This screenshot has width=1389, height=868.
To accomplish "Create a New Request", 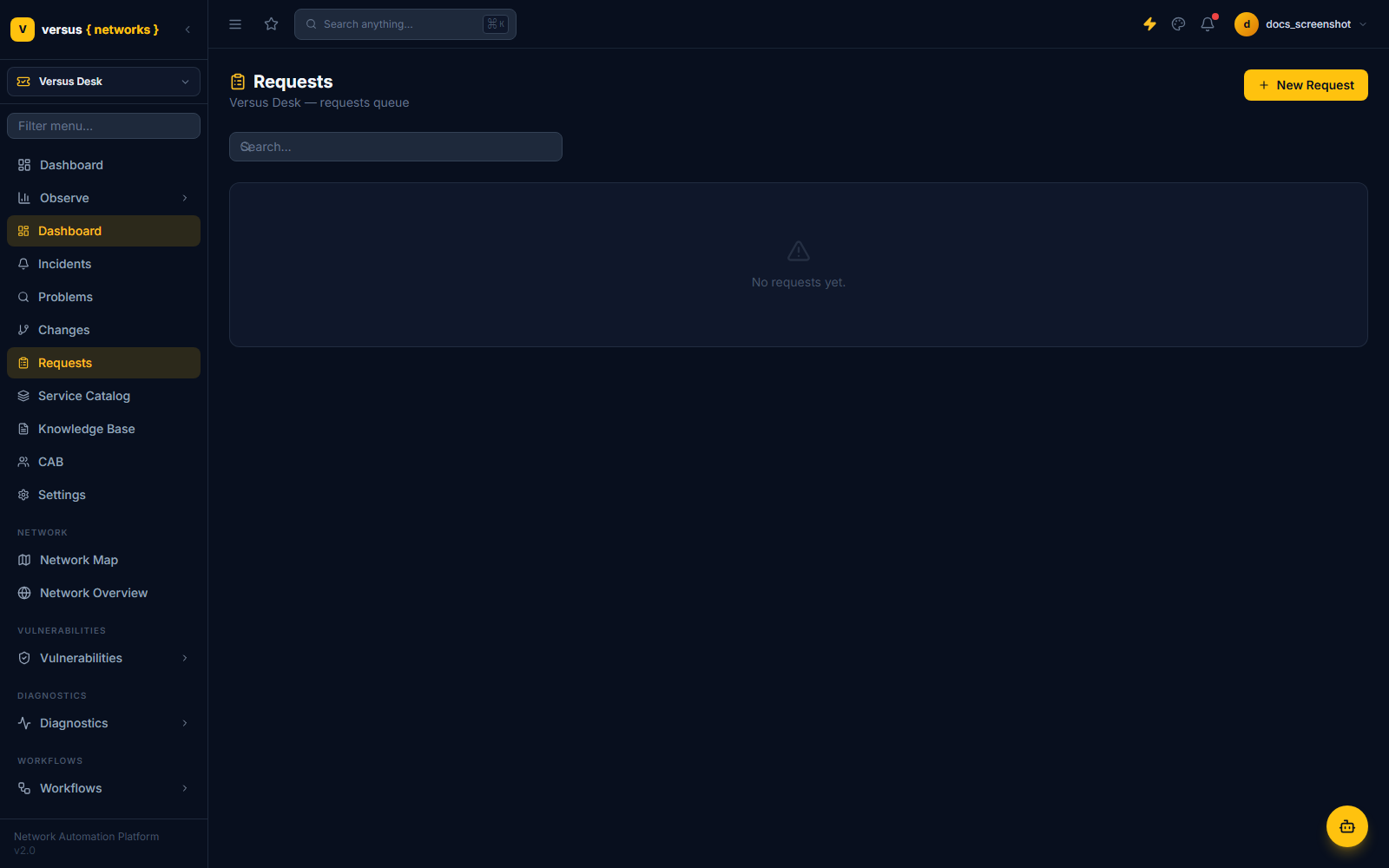I will pyautogui.click(x=1306, y=85).
